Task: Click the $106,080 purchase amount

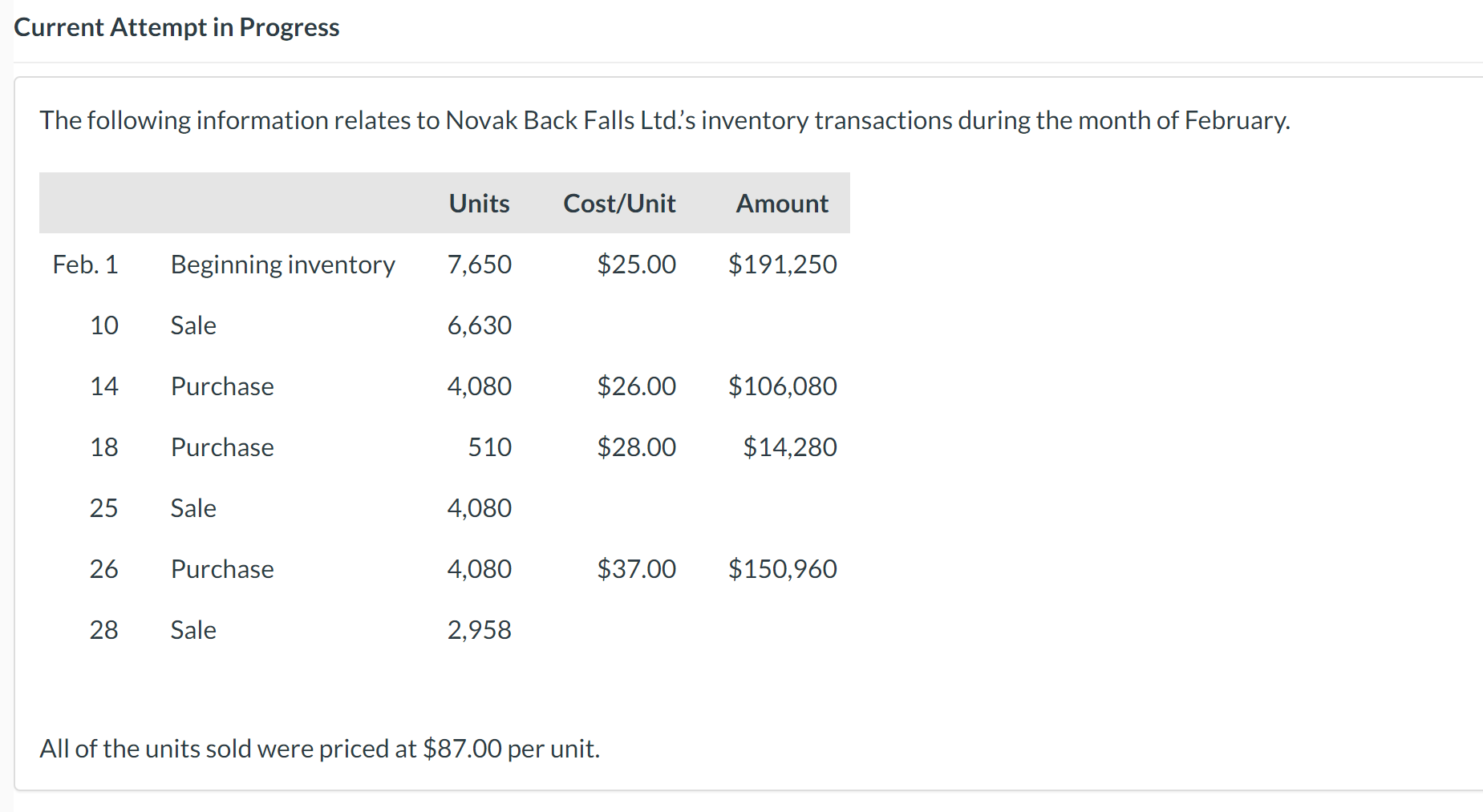Action: (782, 386)
